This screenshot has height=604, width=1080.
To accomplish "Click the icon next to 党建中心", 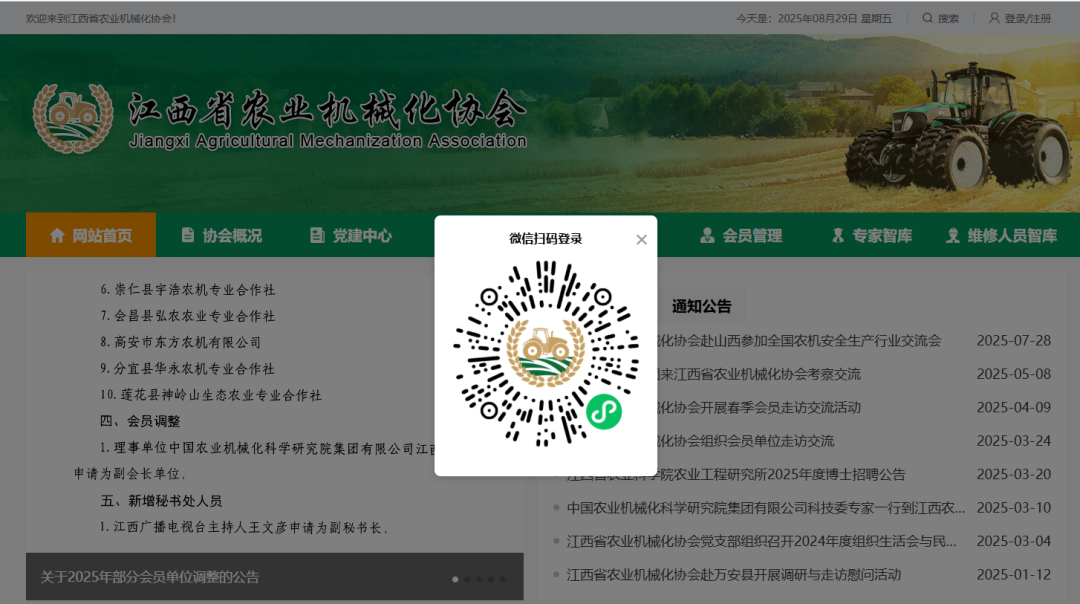I will [x=316, y=236].
